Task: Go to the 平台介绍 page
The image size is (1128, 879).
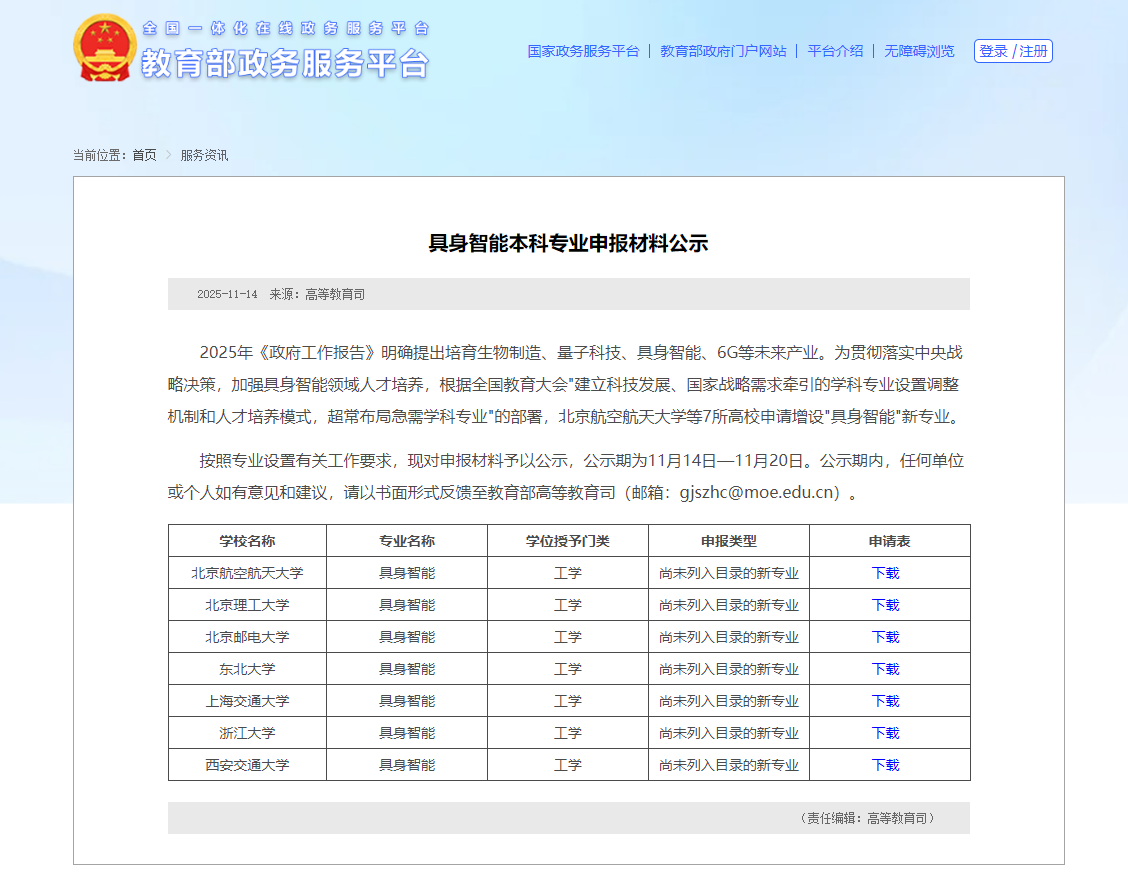Action: pyautogui.click(x=835, y=51)
